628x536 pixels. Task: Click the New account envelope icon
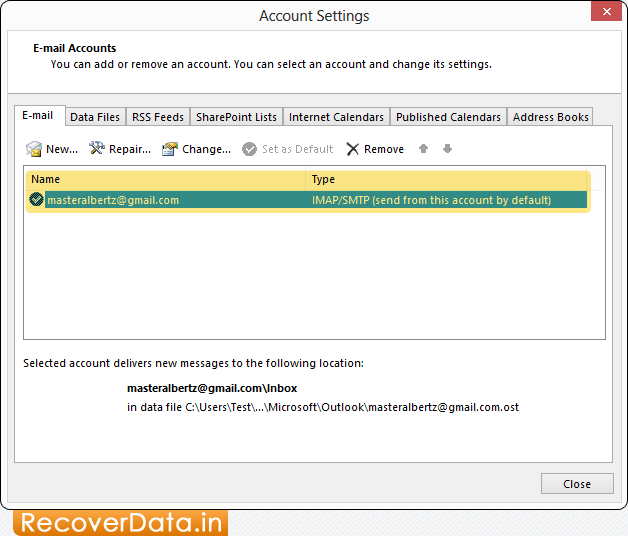coord(34,149)
